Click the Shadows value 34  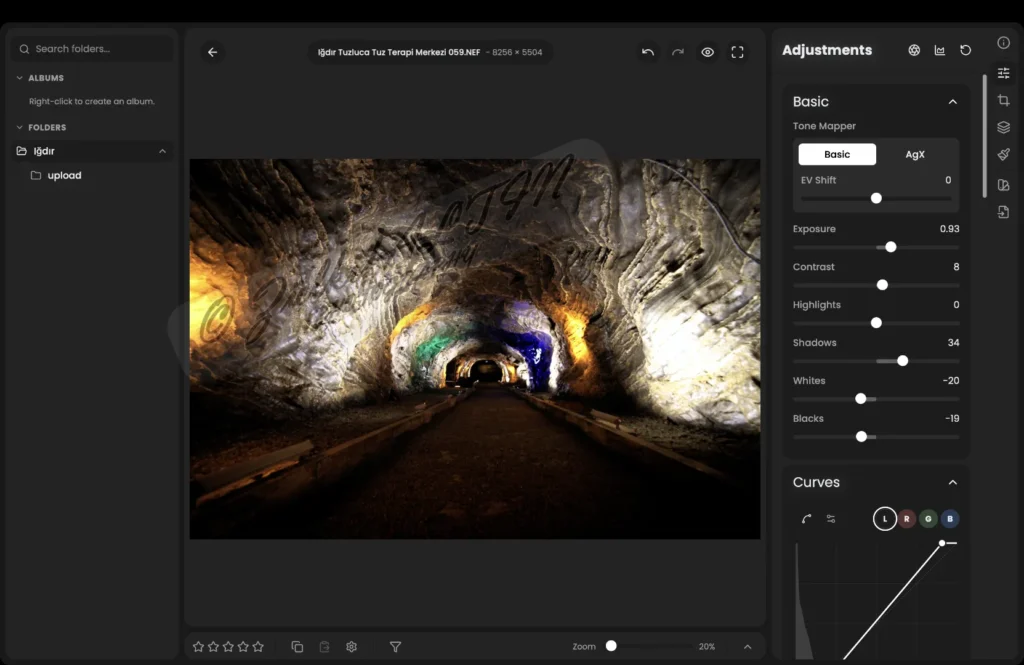point(953,342)
